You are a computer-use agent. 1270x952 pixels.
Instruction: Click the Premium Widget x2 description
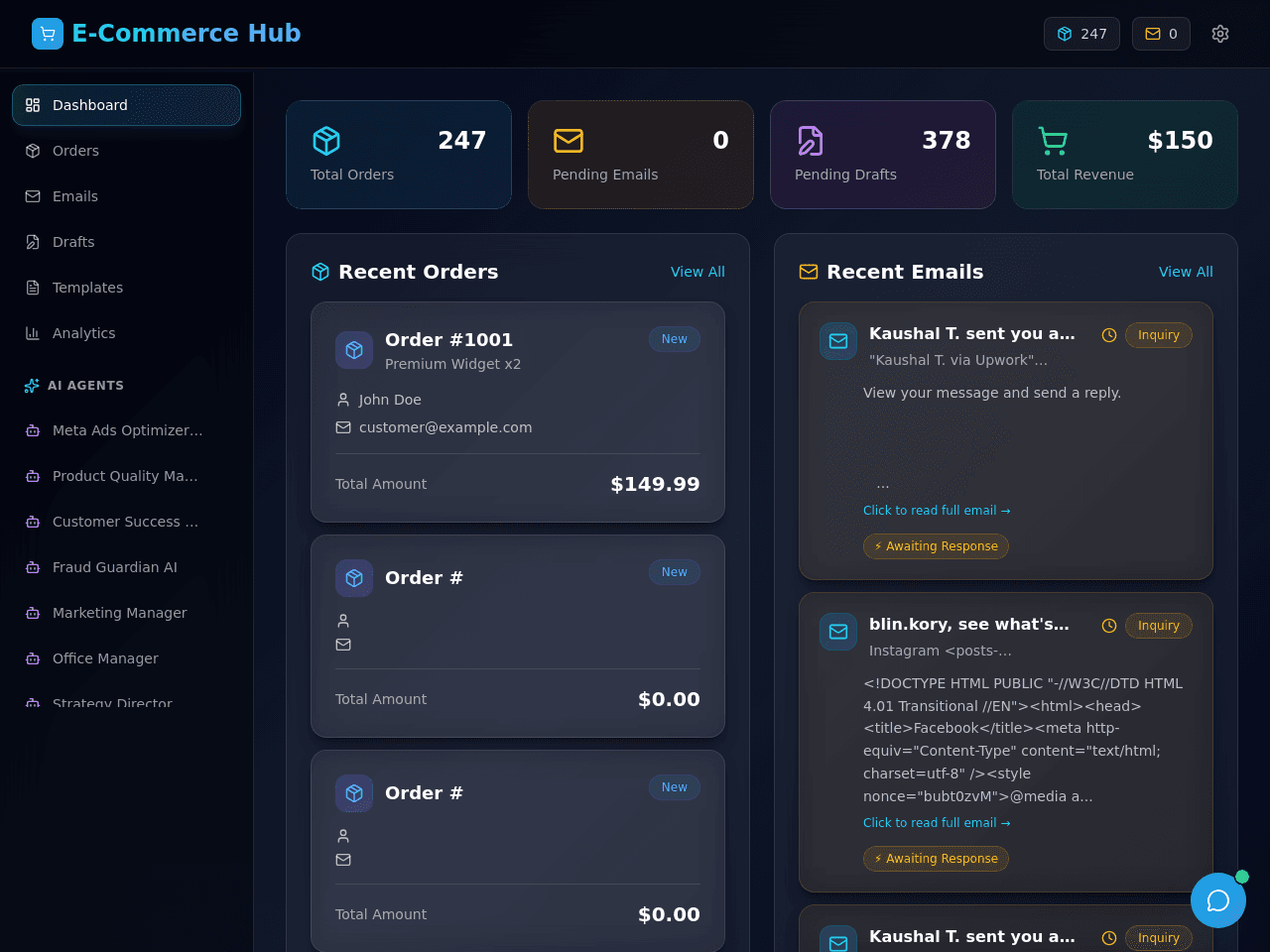tap(452, 364)
